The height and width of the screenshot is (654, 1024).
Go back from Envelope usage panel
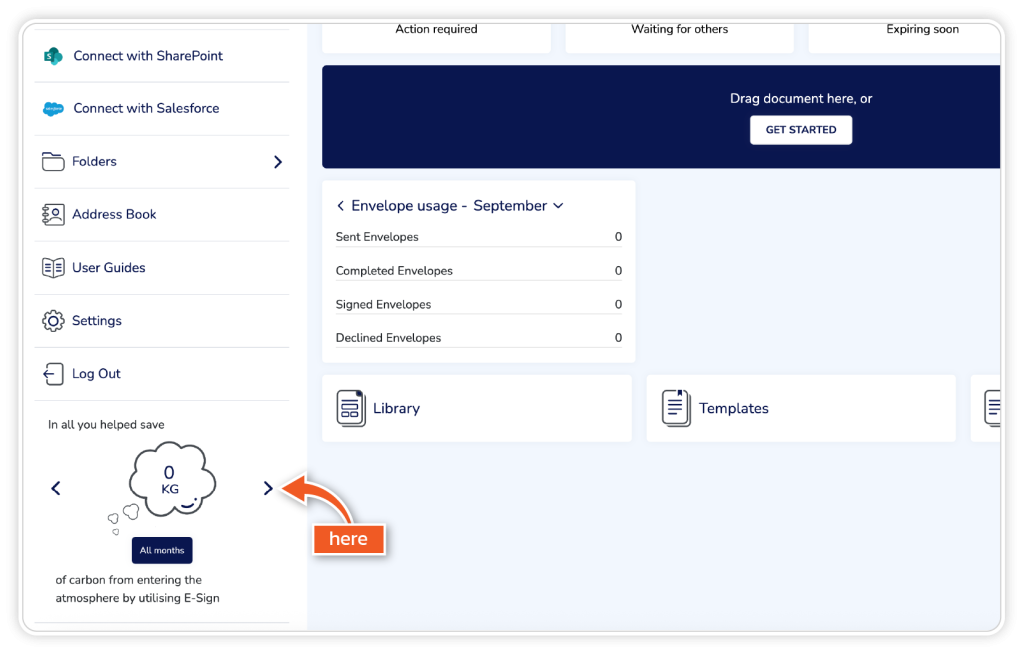click(341, 206)
